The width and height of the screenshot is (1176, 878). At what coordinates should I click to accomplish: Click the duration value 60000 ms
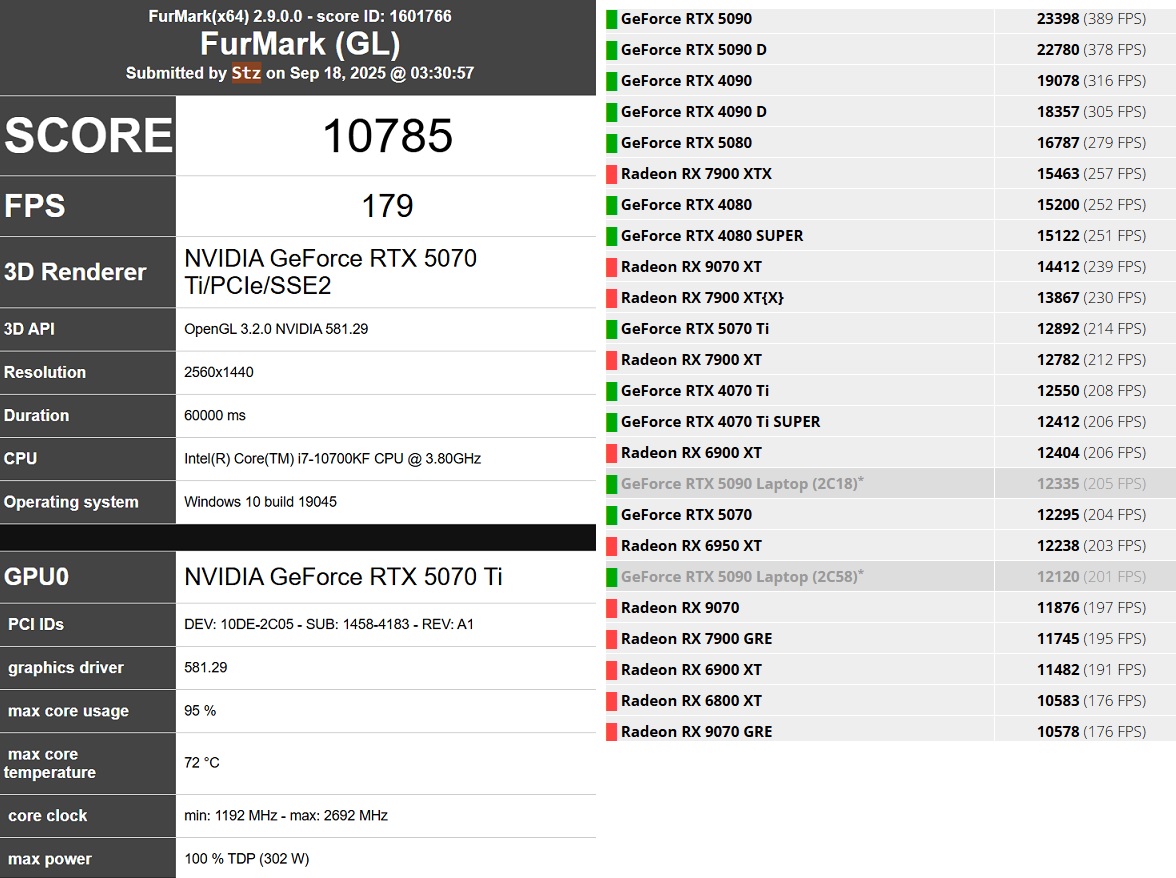coord(214,415)
